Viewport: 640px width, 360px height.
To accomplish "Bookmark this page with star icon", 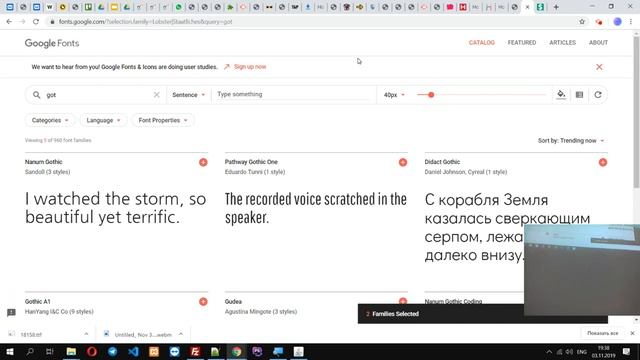I will coord(582,22).
